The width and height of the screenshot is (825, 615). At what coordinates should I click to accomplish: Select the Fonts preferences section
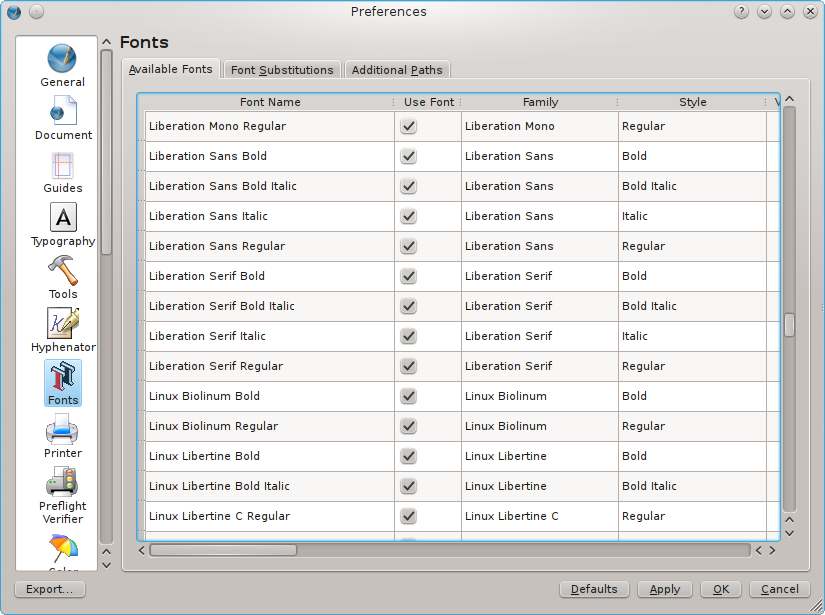click(x=63, y=383)
